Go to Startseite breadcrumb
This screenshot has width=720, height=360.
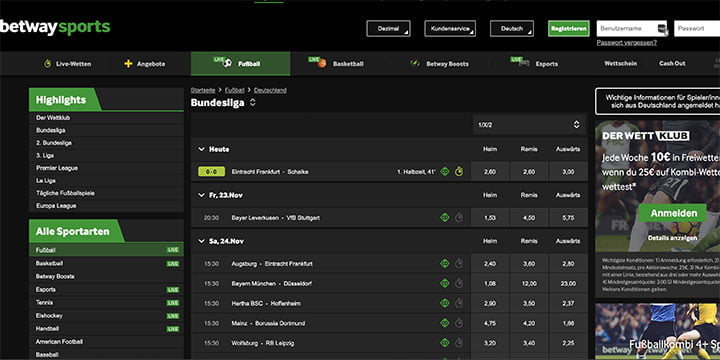click(x=203, y=90)
